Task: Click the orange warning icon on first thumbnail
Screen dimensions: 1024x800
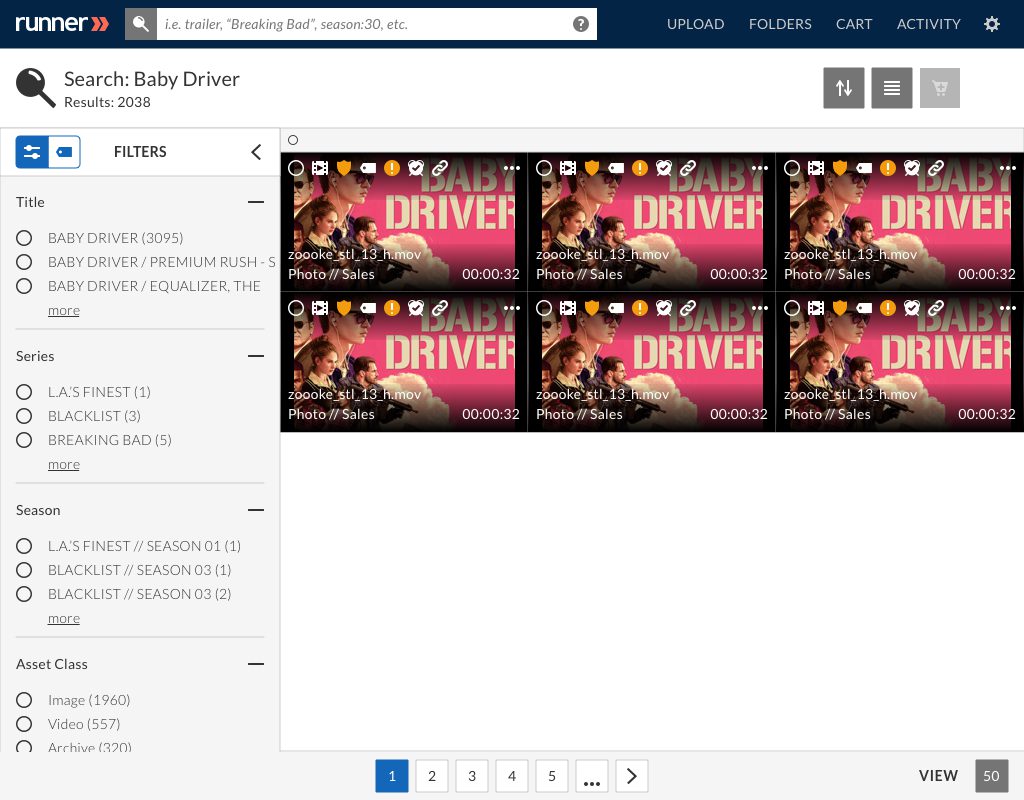Action: (391, 168)
